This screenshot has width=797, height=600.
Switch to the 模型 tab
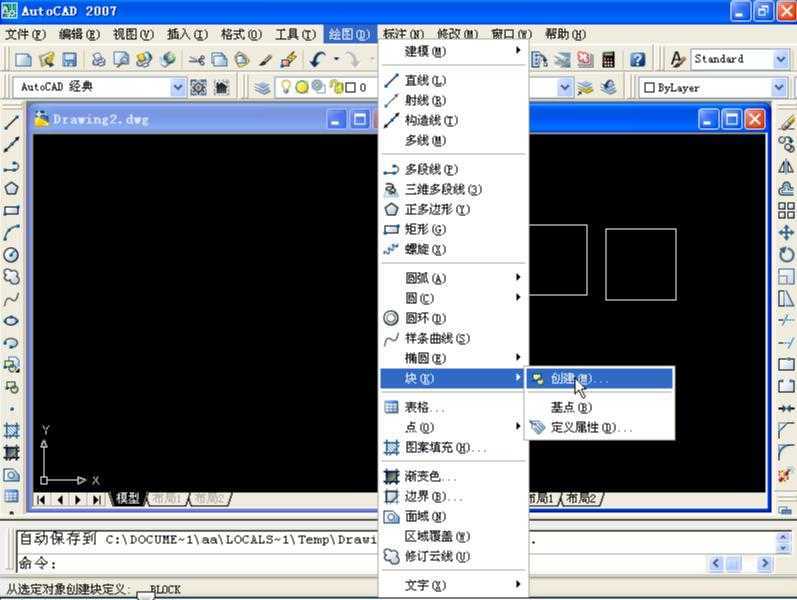pyautogui.click(x=127, y=498)
